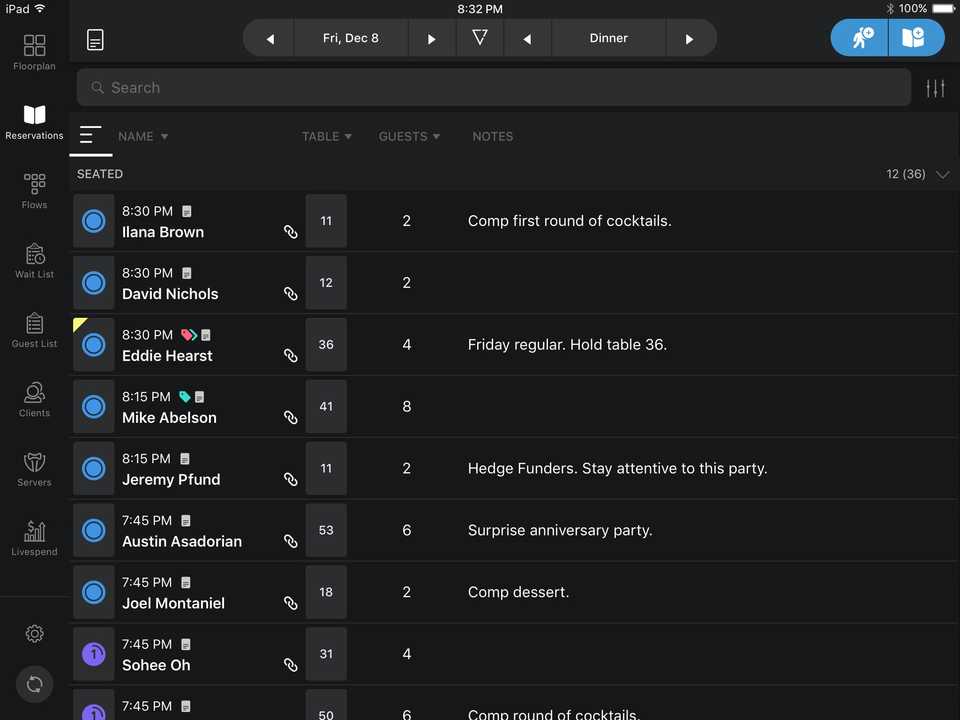Add a walk-in guest
Viewport: 960px width, 720px height.
click(860, 39)
